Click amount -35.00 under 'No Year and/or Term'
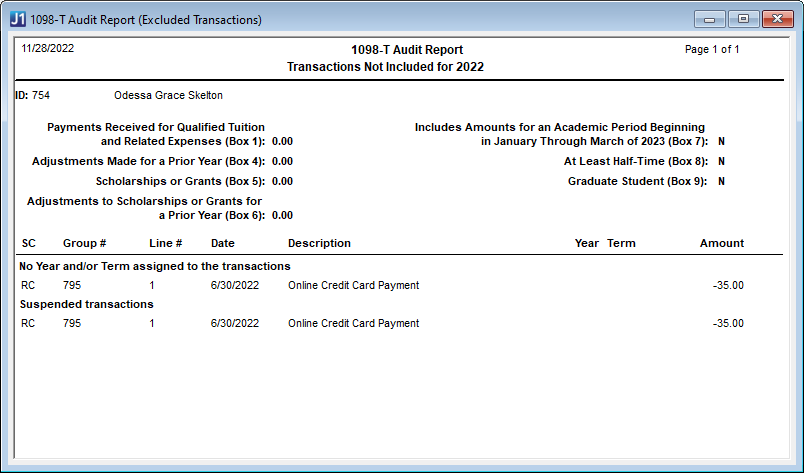804x473 pixels. click(728, 285)
